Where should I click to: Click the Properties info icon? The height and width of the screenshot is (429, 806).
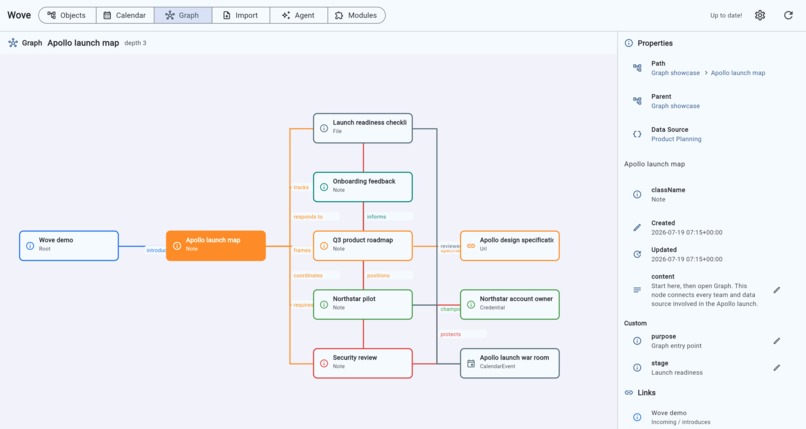click(x=629, y=43)
